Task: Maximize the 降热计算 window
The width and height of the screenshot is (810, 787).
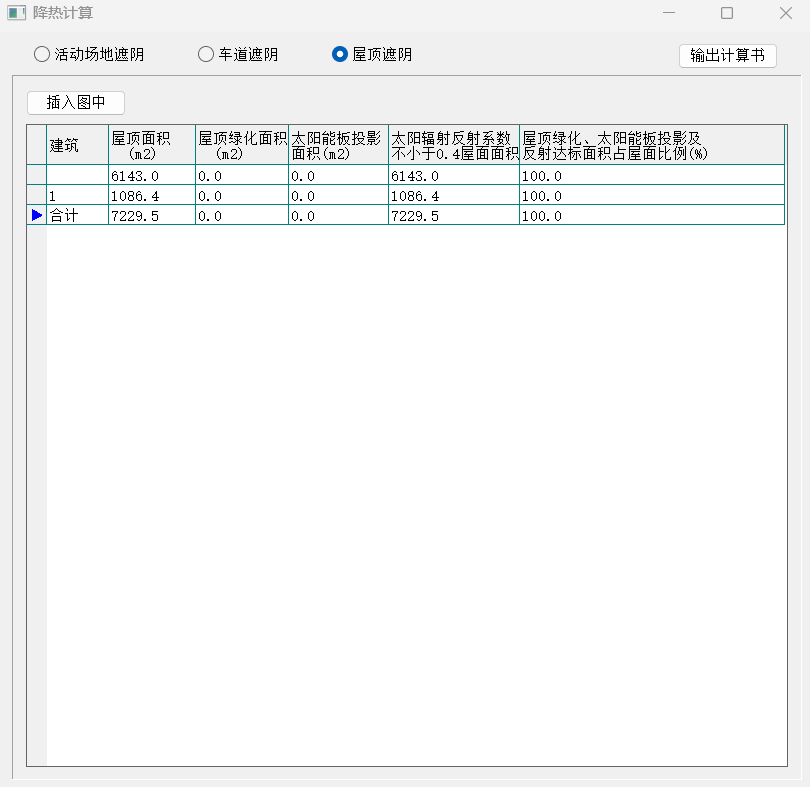Action: click(x=727, y=13)
